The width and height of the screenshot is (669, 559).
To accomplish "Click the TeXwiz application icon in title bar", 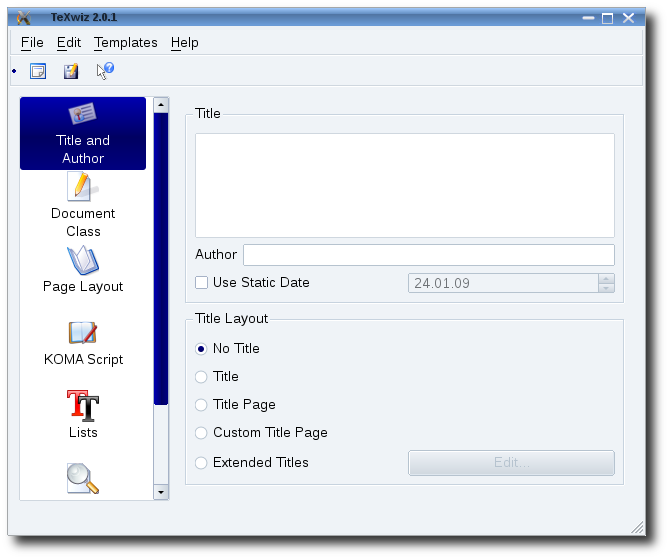I will coord(23,17).
